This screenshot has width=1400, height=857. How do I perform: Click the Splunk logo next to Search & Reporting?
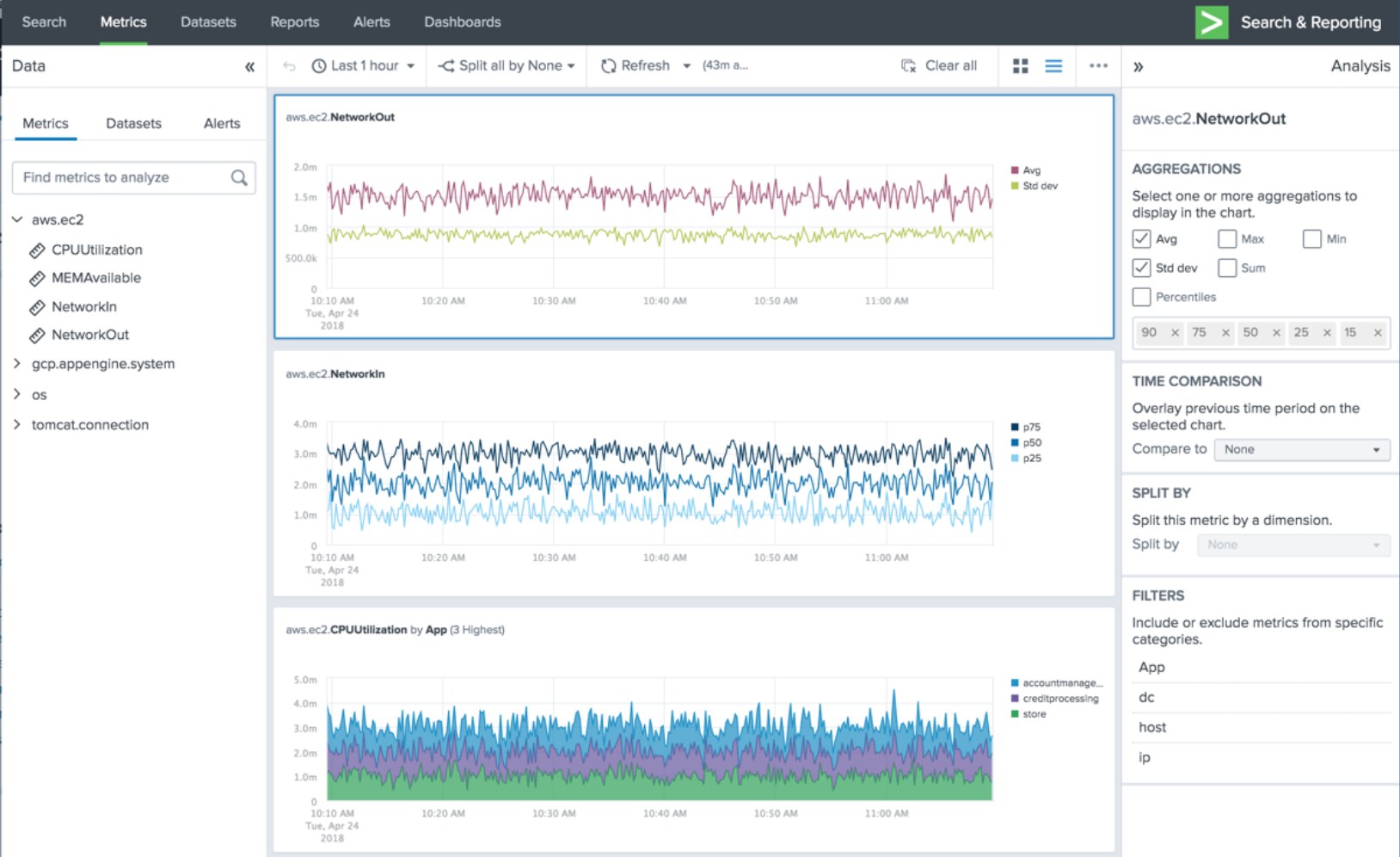pyautogui.click(x=1211, y=22)
